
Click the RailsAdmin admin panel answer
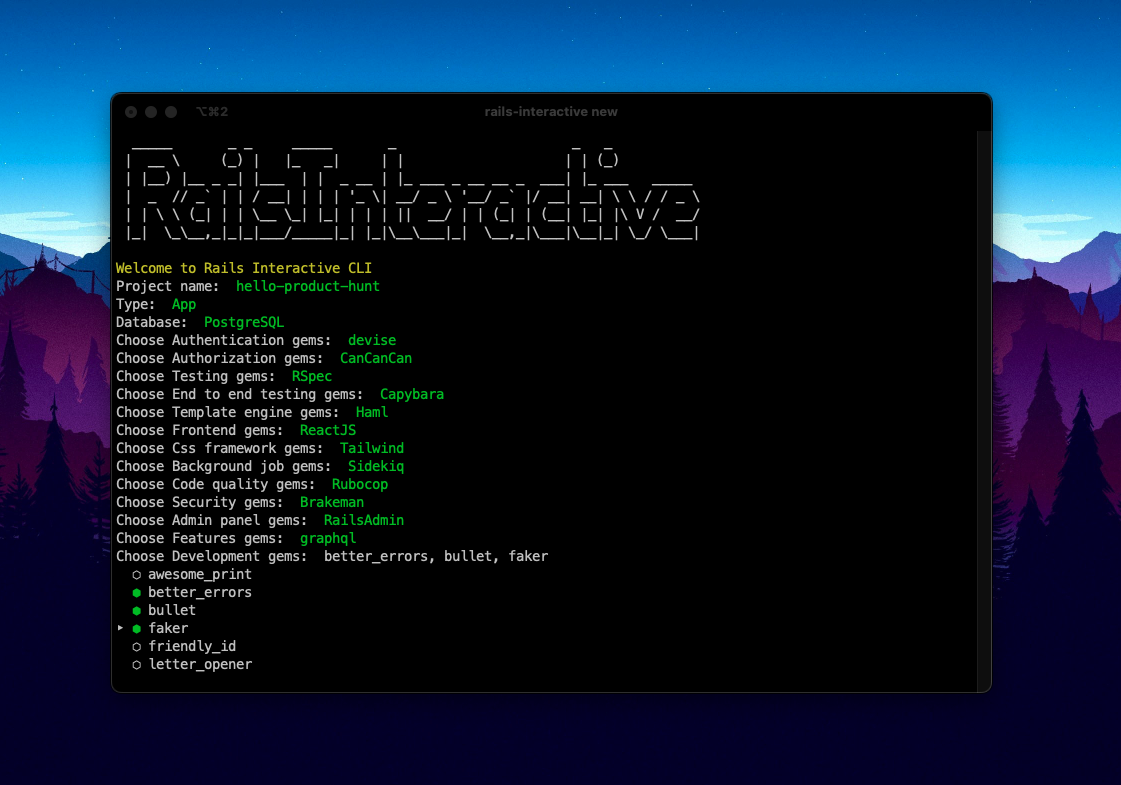[x=364, y=520]
